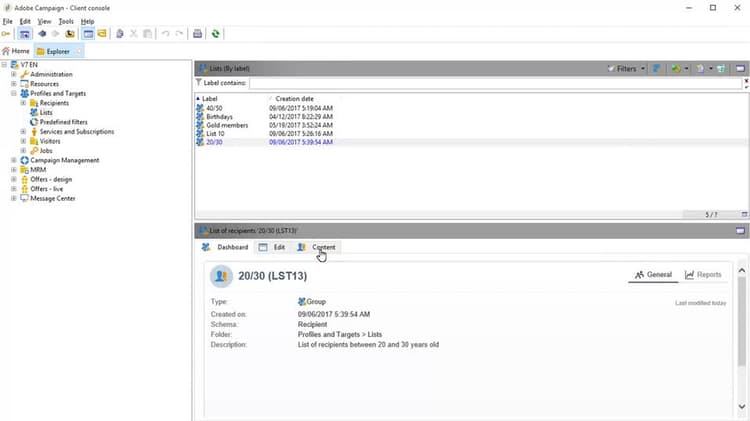Image resolution: width=750 pixels, height=421 pixels.
Task: Click the new list icon beside Filters
Action: tap(657, 69)
